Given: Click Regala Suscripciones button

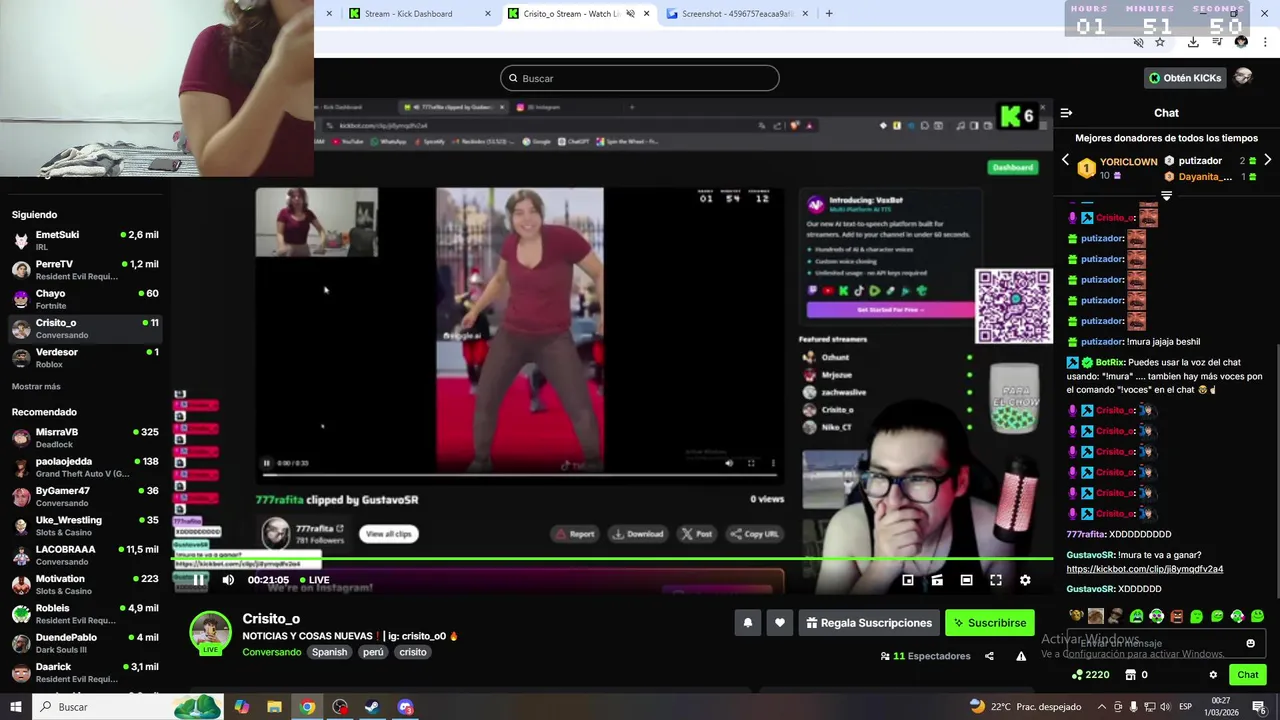Looking at the screenshot, I should pos(868,623).
